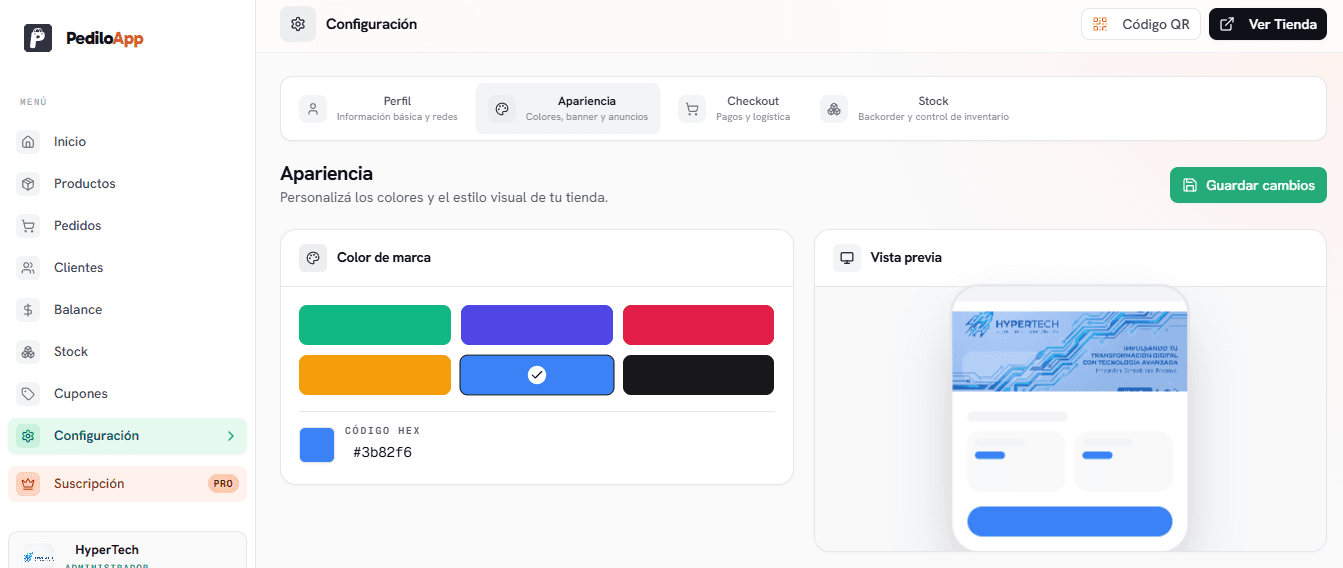Click the HyperTech account name
1343x568 pixels.
click(x=107, y=550)
